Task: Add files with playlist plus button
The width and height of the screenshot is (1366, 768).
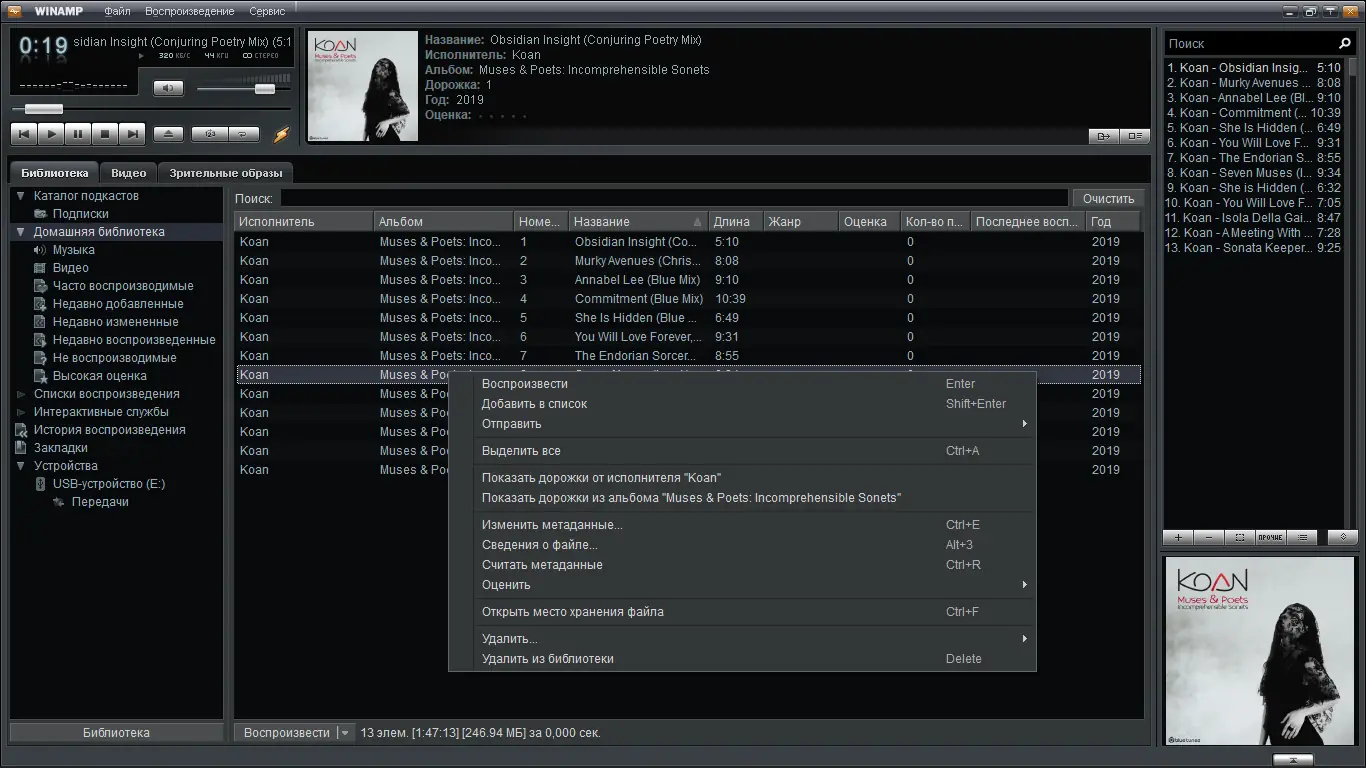Action: pos(1178,537)
